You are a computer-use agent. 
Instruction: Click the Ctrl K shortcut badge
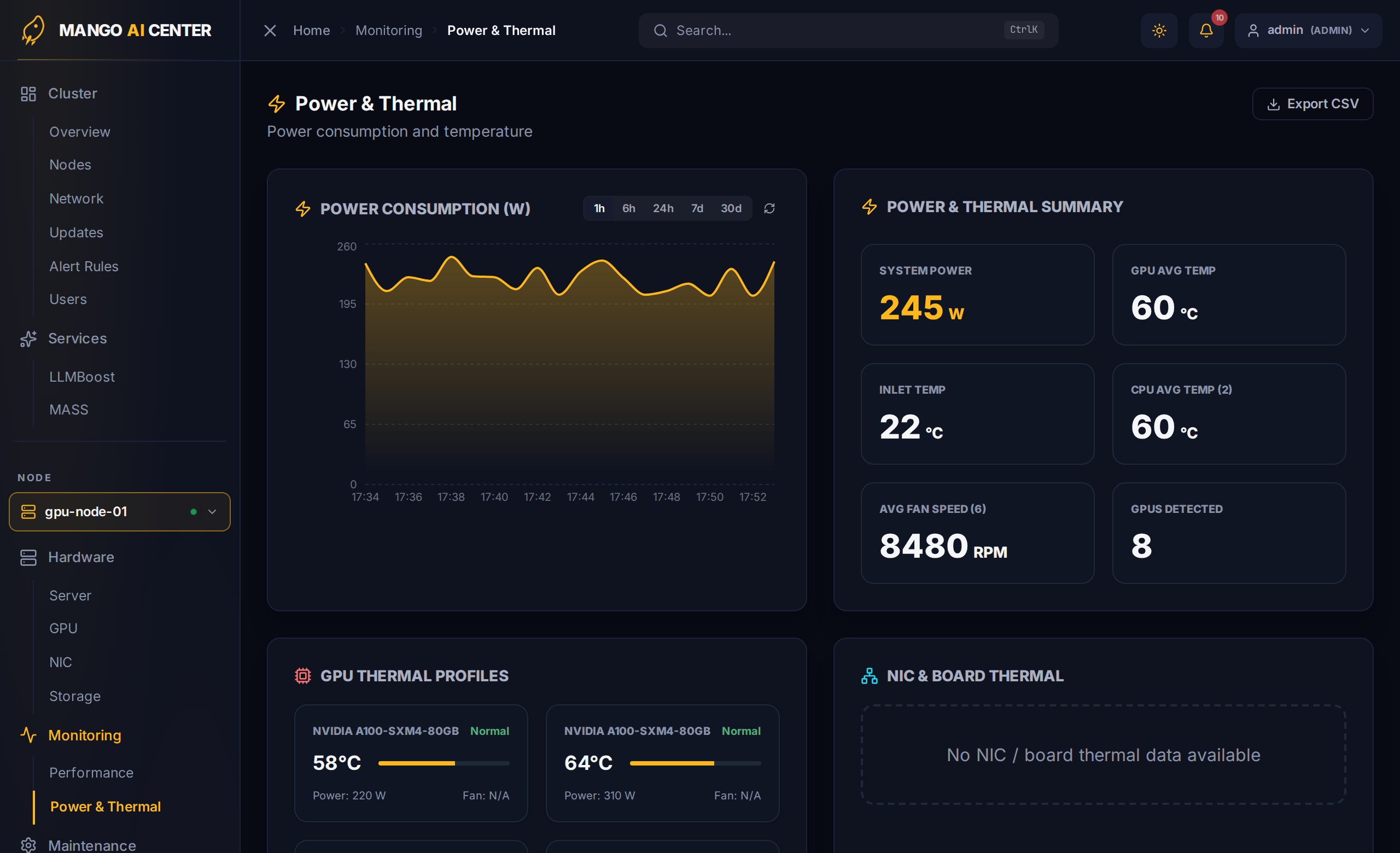(1024, 30)
